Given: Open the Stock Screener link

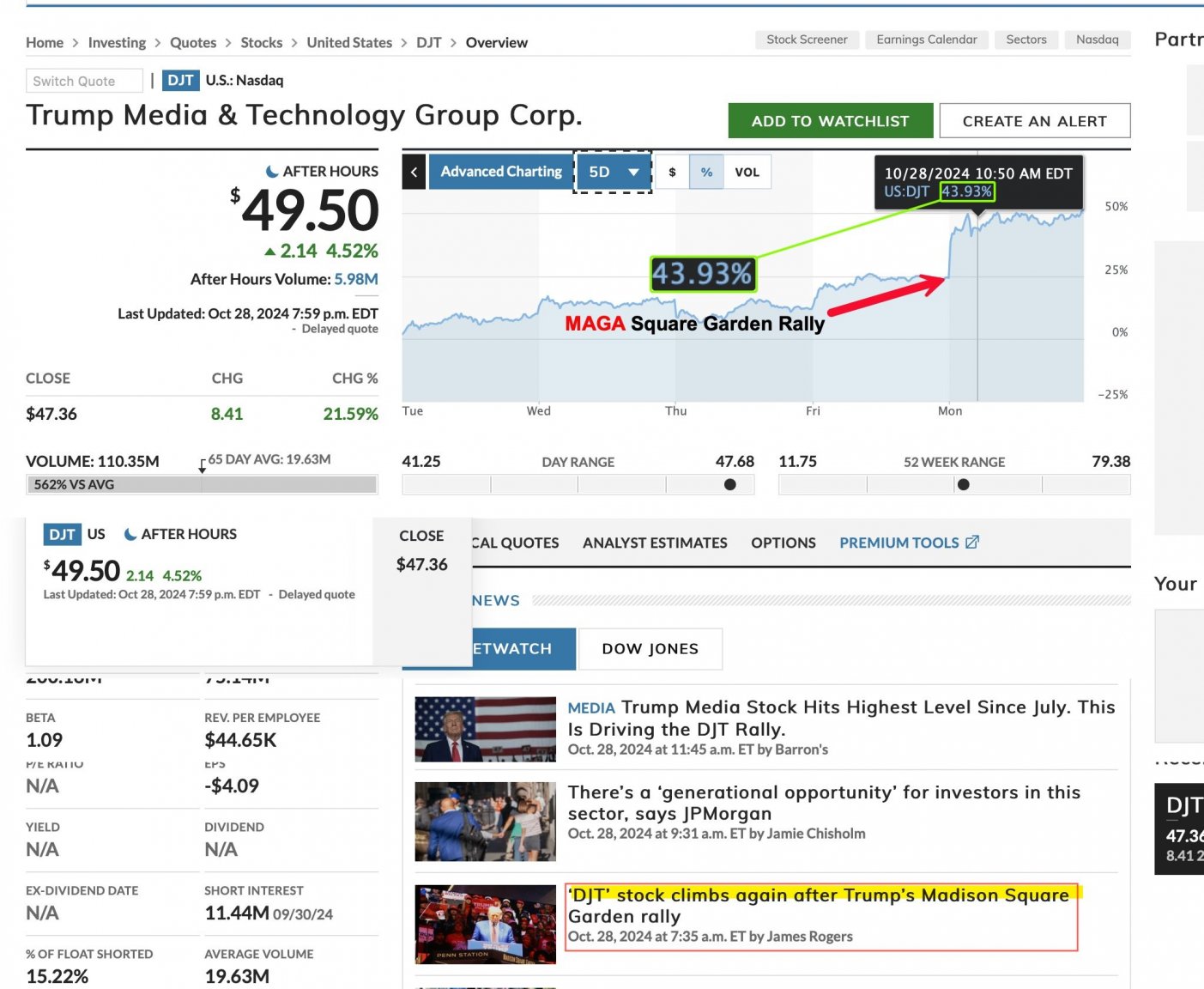Looking at the screenshot, I should 807,39.
